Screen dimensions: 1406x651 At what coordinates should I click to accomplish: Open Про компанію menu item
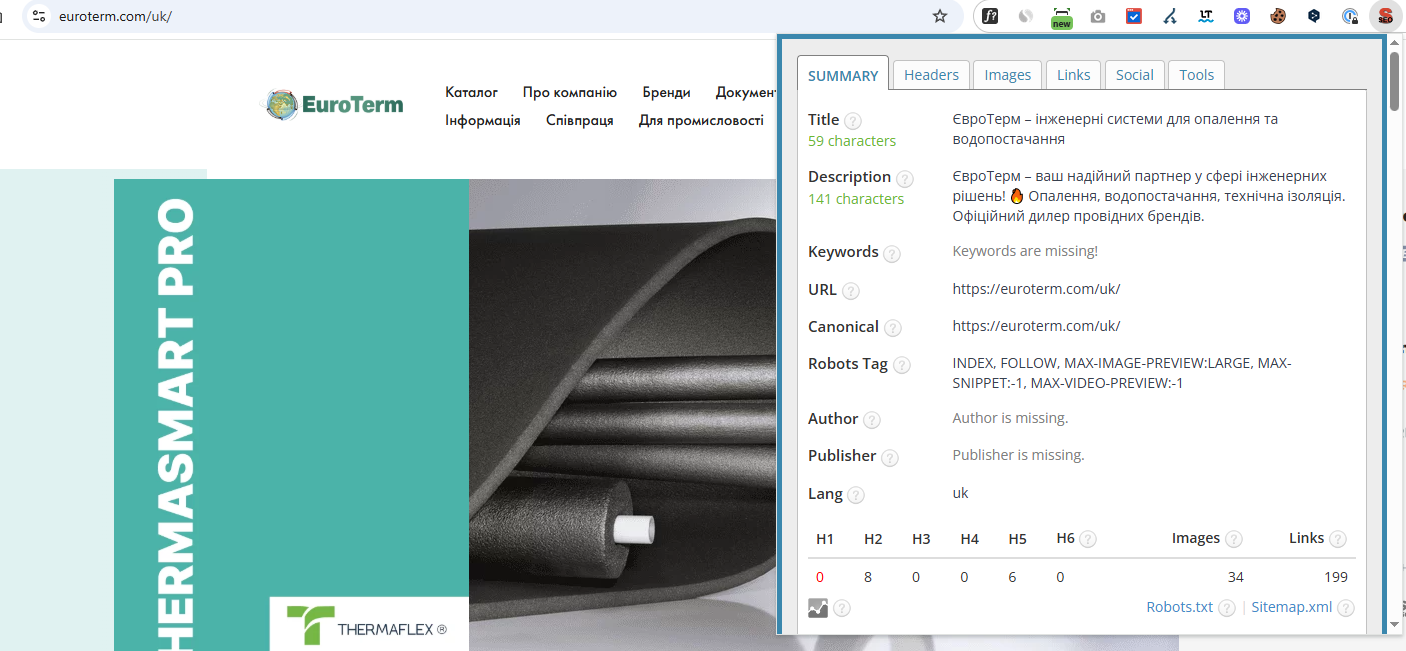569,92
